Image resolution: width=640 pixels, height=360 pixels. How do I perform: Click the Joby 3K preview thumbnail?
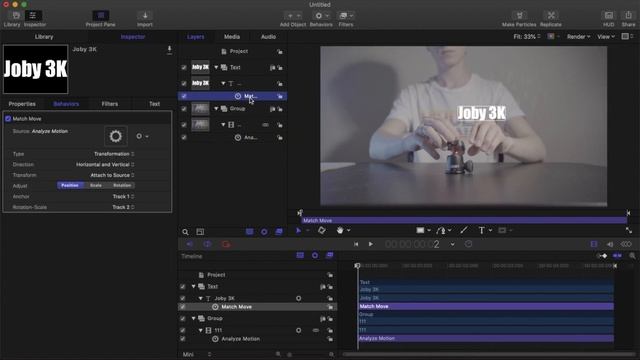[x=36, y=69]
